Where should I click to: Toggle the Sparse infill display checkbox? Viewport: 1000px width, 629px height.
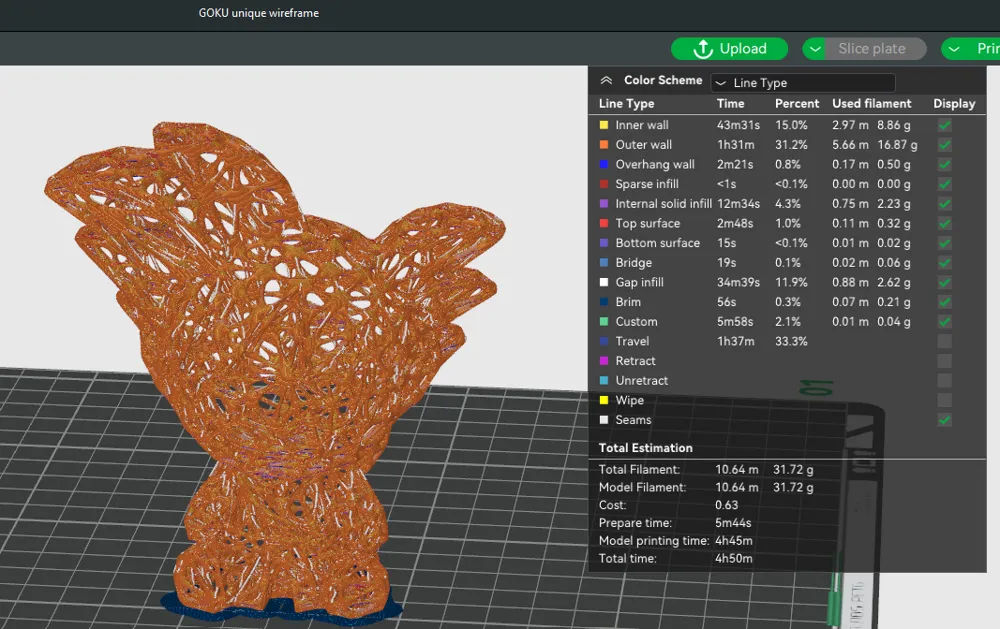point(945,184)
